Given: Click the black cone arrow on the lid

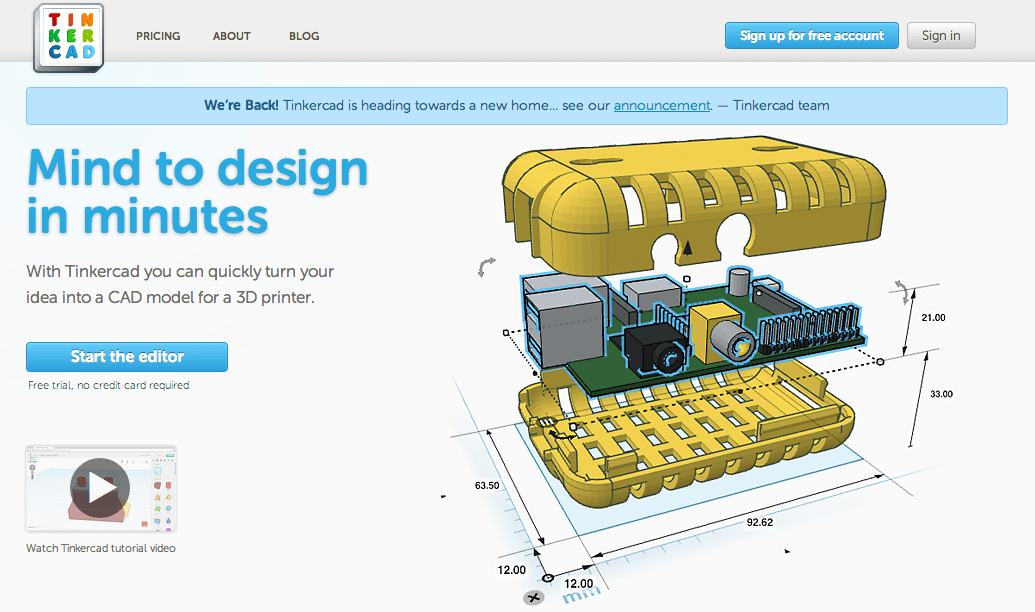Looking at the screenshot, I should pos(687,248).
